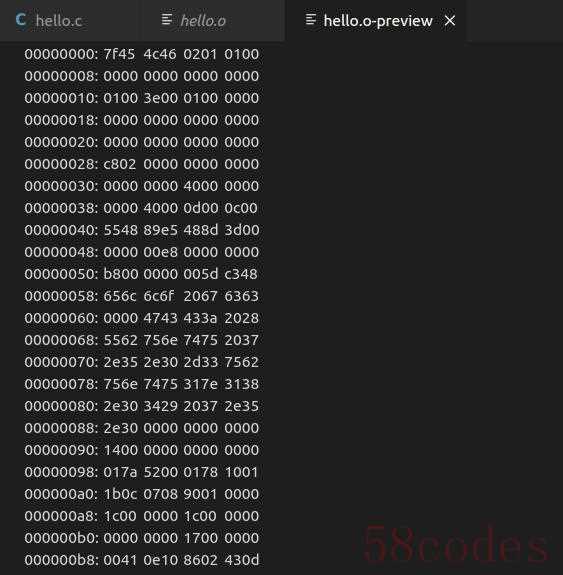563x575 pixels.
Task: Click the file icon beside hello.o
Action: pos(167,19)
